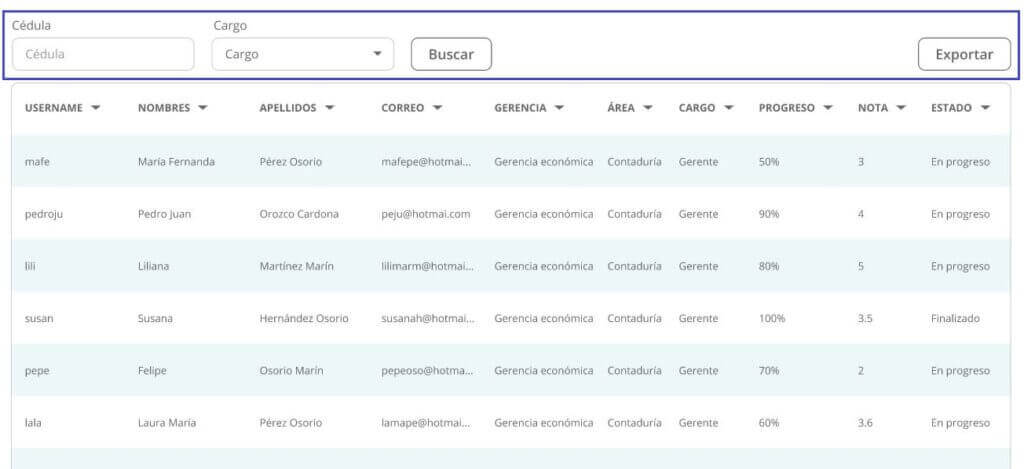This screenshot has width=1024, height=469.
Task: Sort by the NOMBRES column arrow
Action: tap(202, 108)
